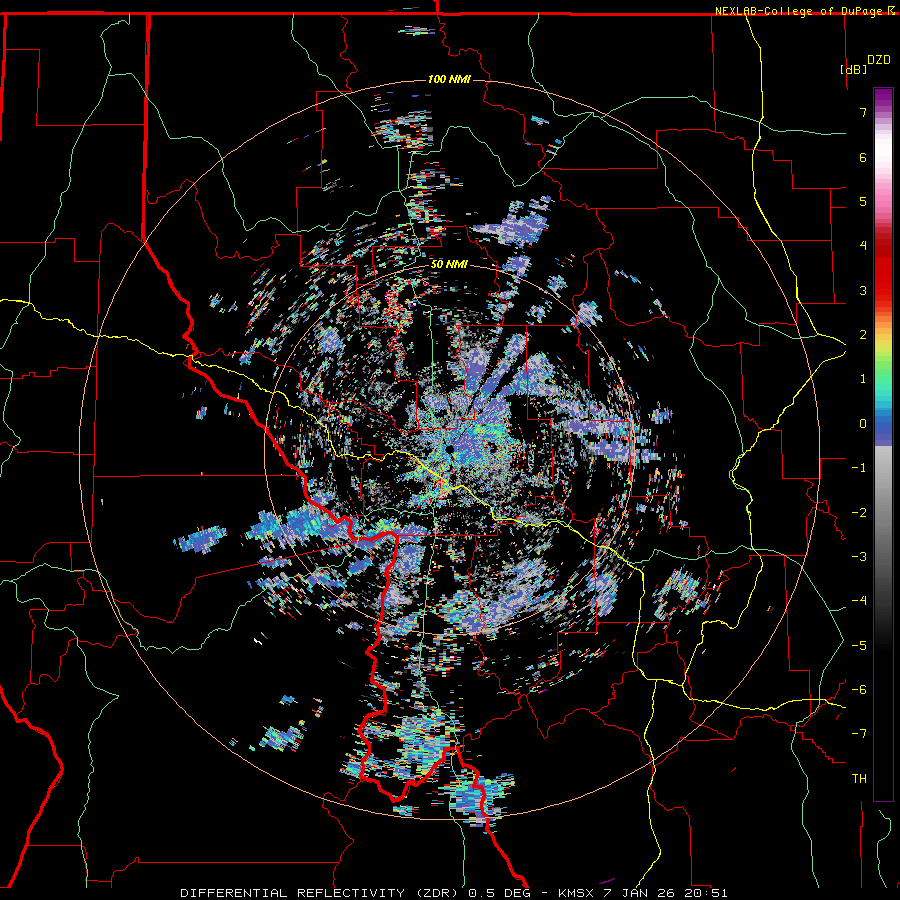Viewport: 900px width, 900px height.
Task: Click the 0 value on the color scale
Action: (863, 424)
